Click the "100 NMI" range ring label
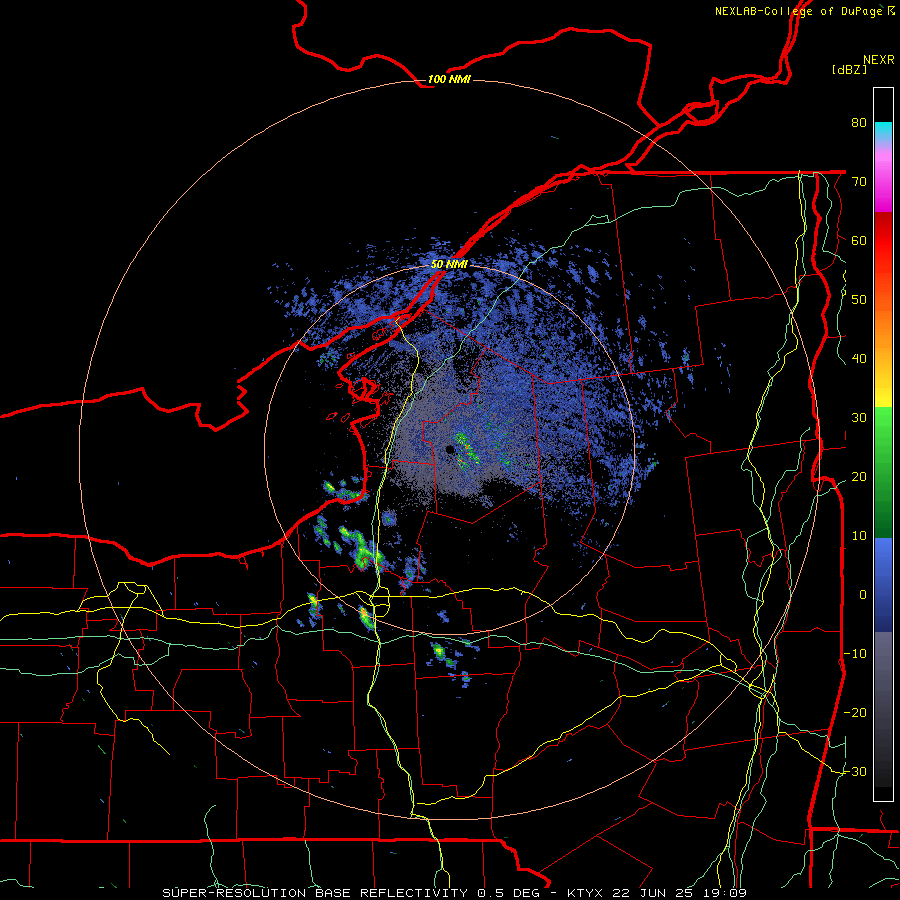The width and height of the screenshot is (900, 900). (449, 79)
